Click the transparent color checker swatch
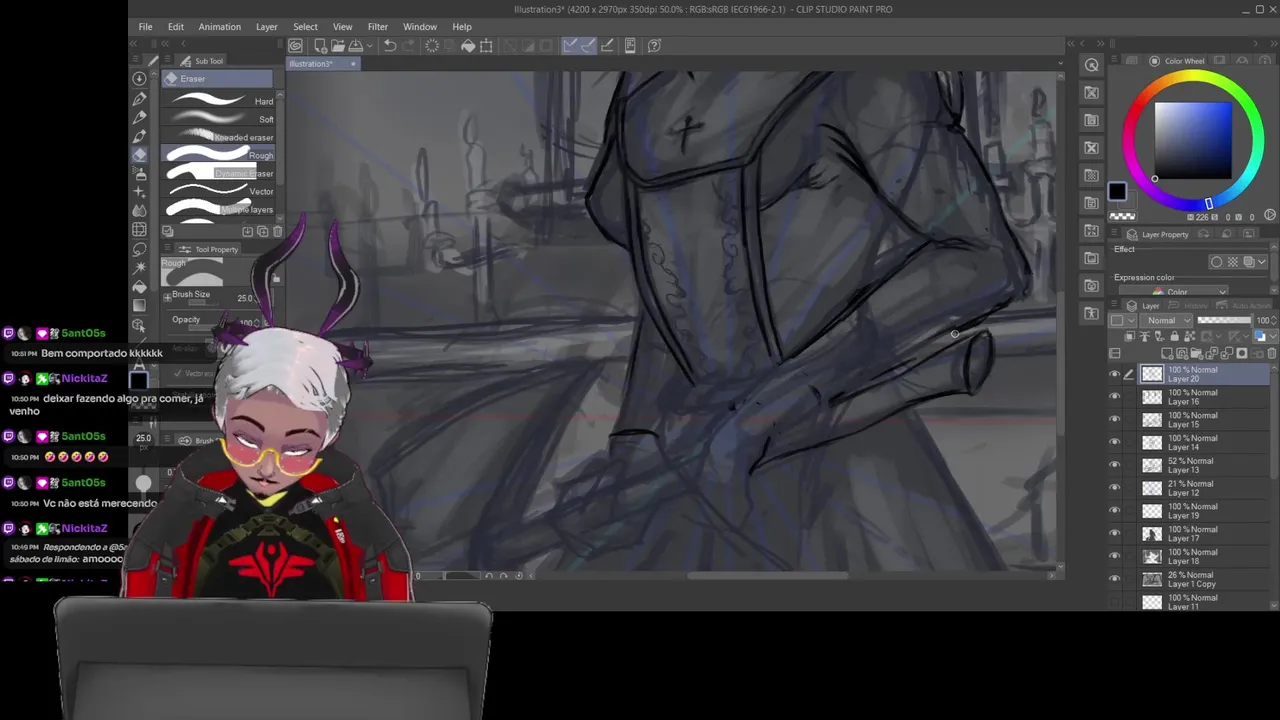 [x=1122, y=216]
